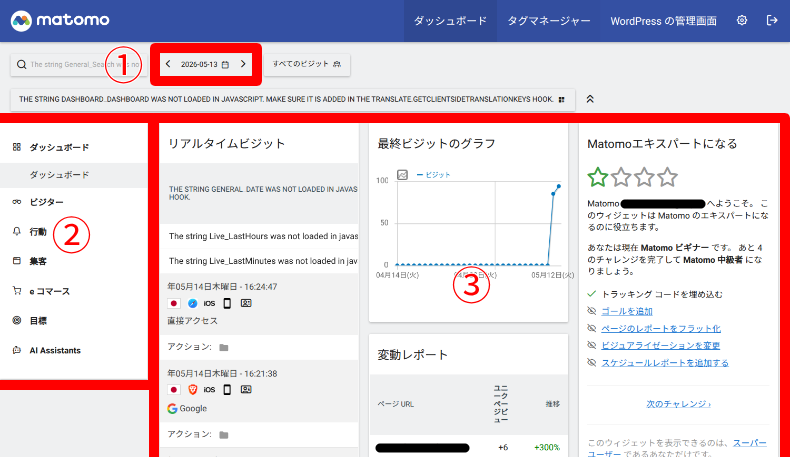Click the search magnifier icon
Viewport: 790px width, 457px height.
tap(21, 64)
